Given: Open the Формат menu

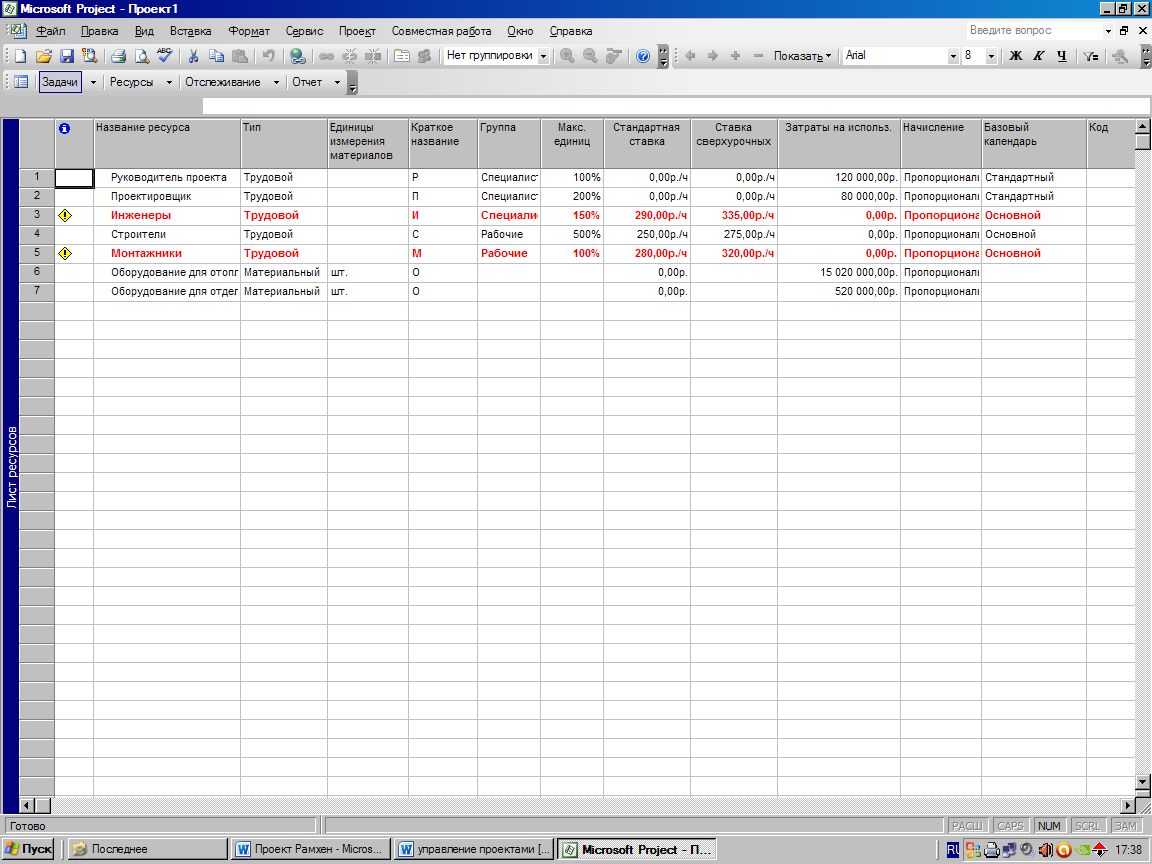Looking at the screenshot, I should pyautogui.click(x=249, y=31).
